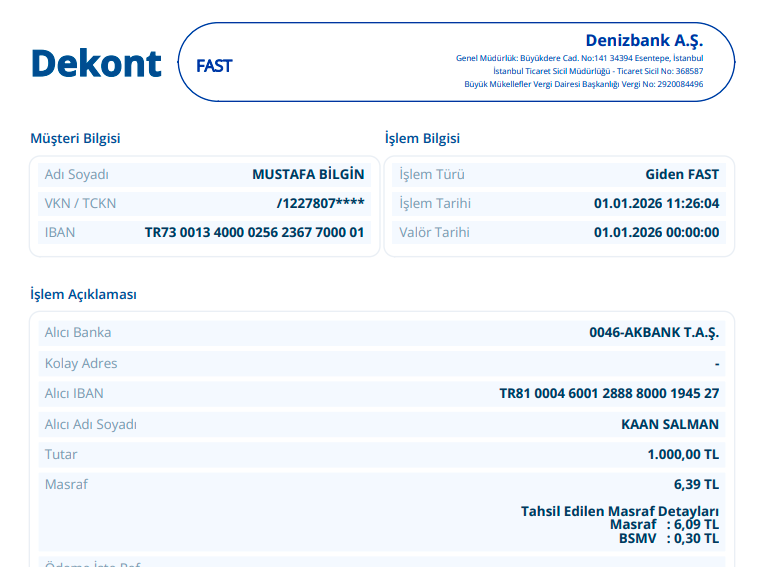771x567 pixels.
Task: Click the Alıcı IBAN label
Action: pos(74,393)
